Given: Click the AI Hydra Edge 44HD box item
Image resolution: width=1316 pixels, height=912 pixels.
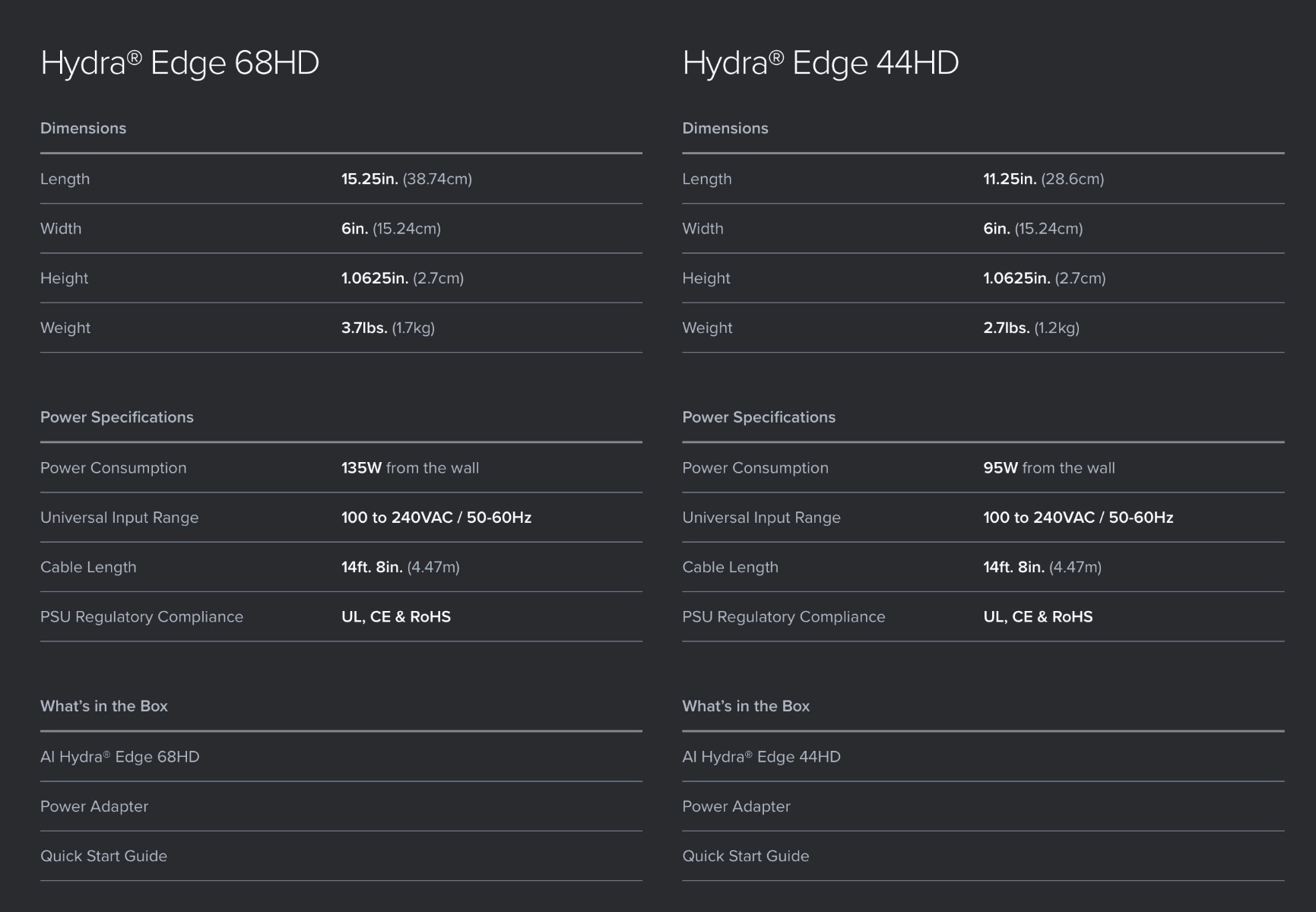Looking at the screenshot, I should click(762, 757).
